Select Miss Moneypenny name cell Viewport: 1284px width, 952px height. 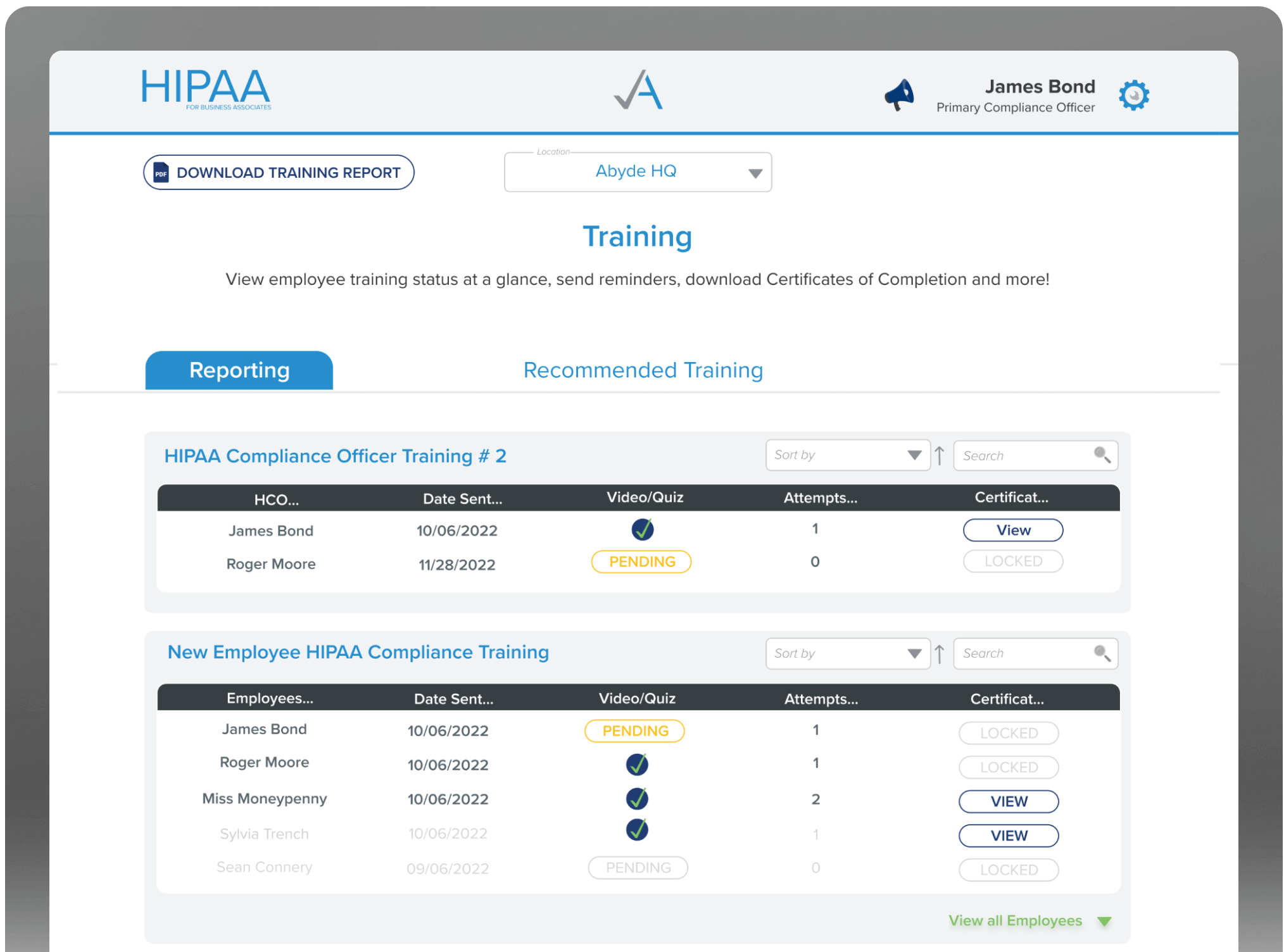264,799
